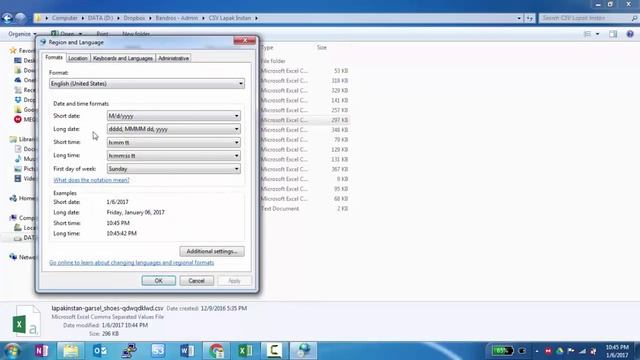Open the 'Go online to learn' link
Image resolution: width=640 pixels, height=360 pixels.
pyautogui.click(x=131, y=263)
